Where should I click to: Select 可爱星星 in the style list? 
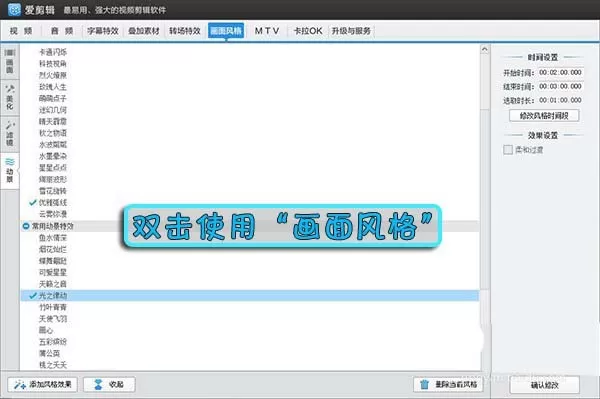[53, 272]
